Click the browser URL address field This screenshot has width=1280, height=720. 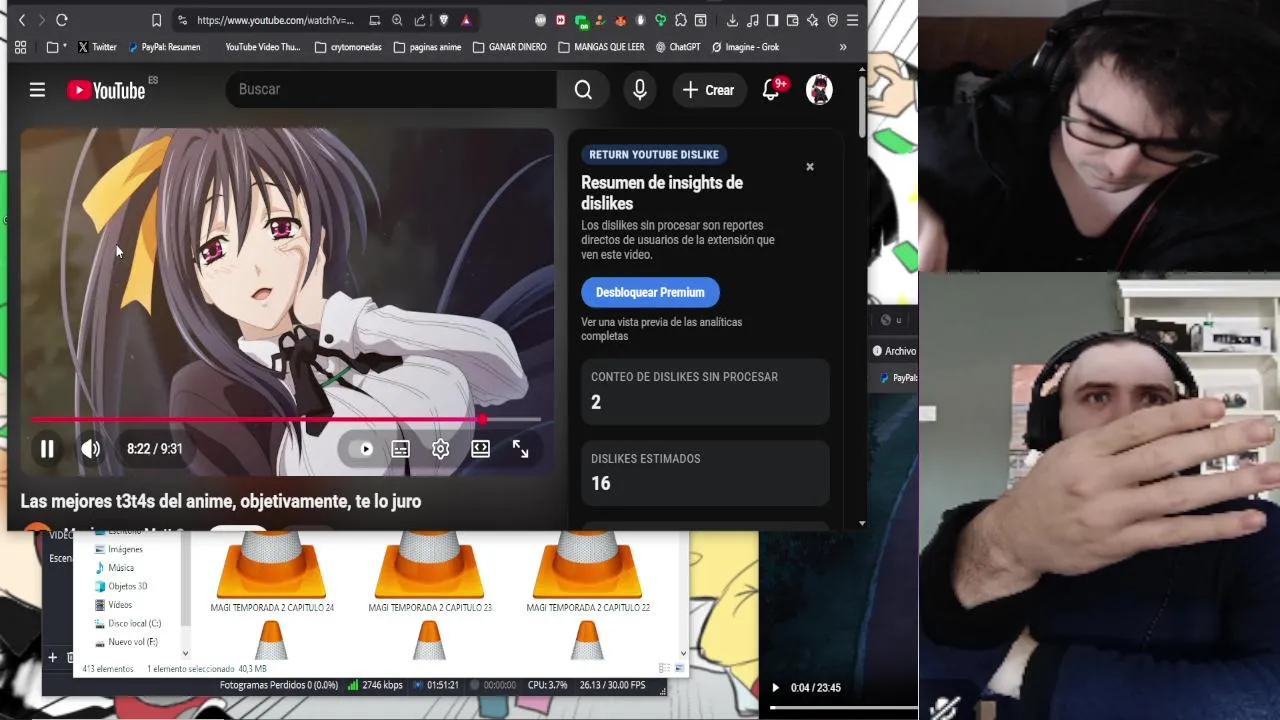click(x=275, y=20)
